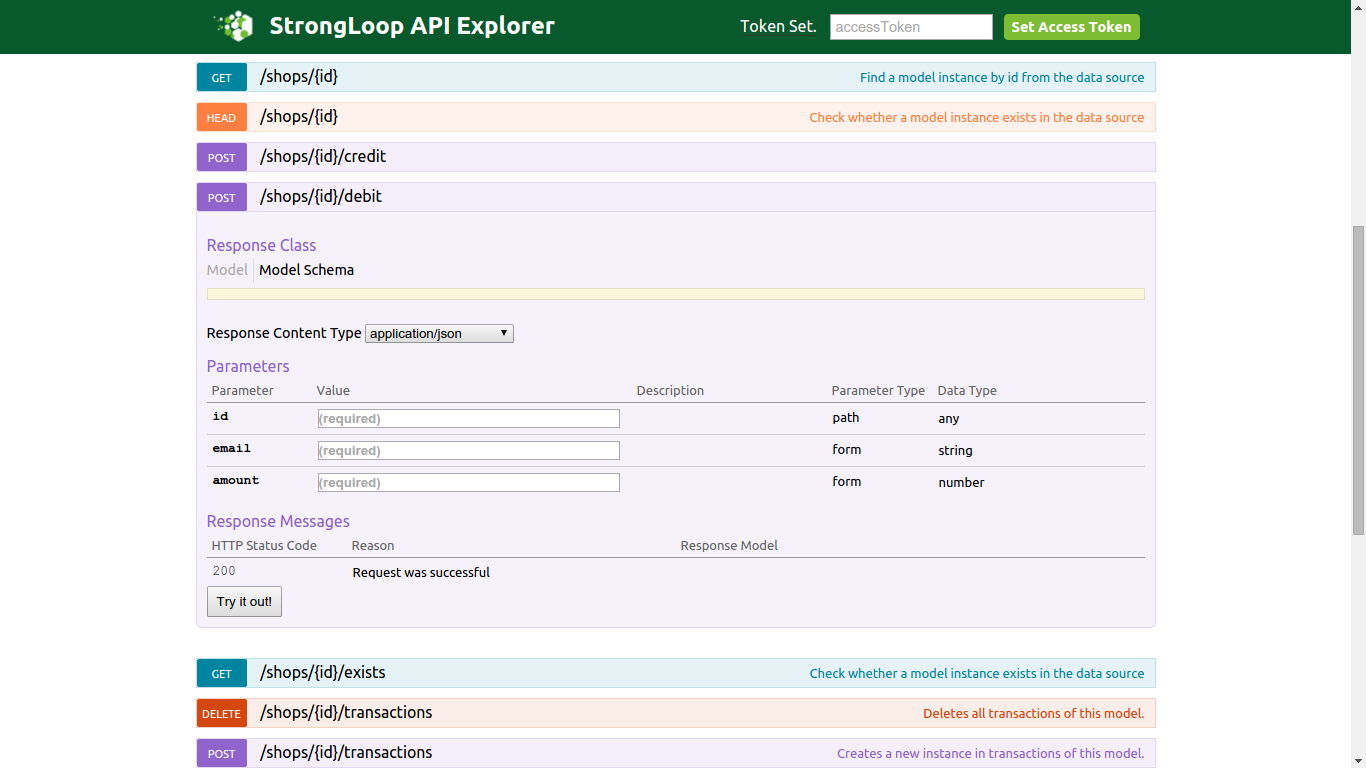
Task: Click the page vertical scrollbar thumb
Action: coord(1358,381)
